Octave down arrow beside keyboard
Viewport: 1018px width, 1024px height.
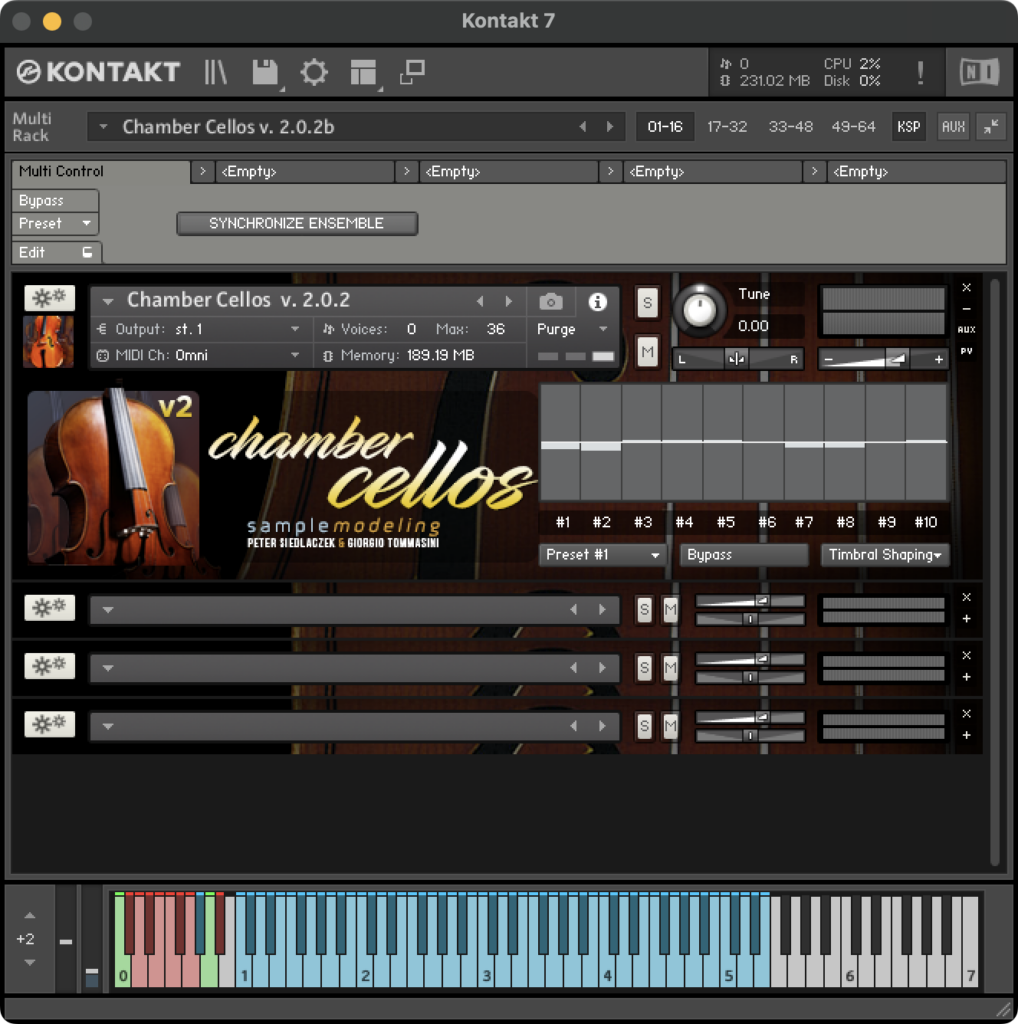tap(29, 962)
